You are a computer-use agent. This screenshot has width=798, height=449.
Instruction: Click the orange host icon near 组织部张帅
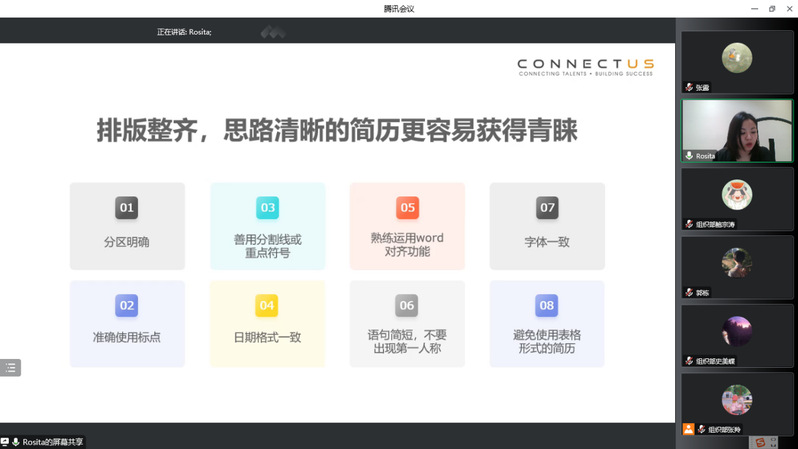[688, 429]
